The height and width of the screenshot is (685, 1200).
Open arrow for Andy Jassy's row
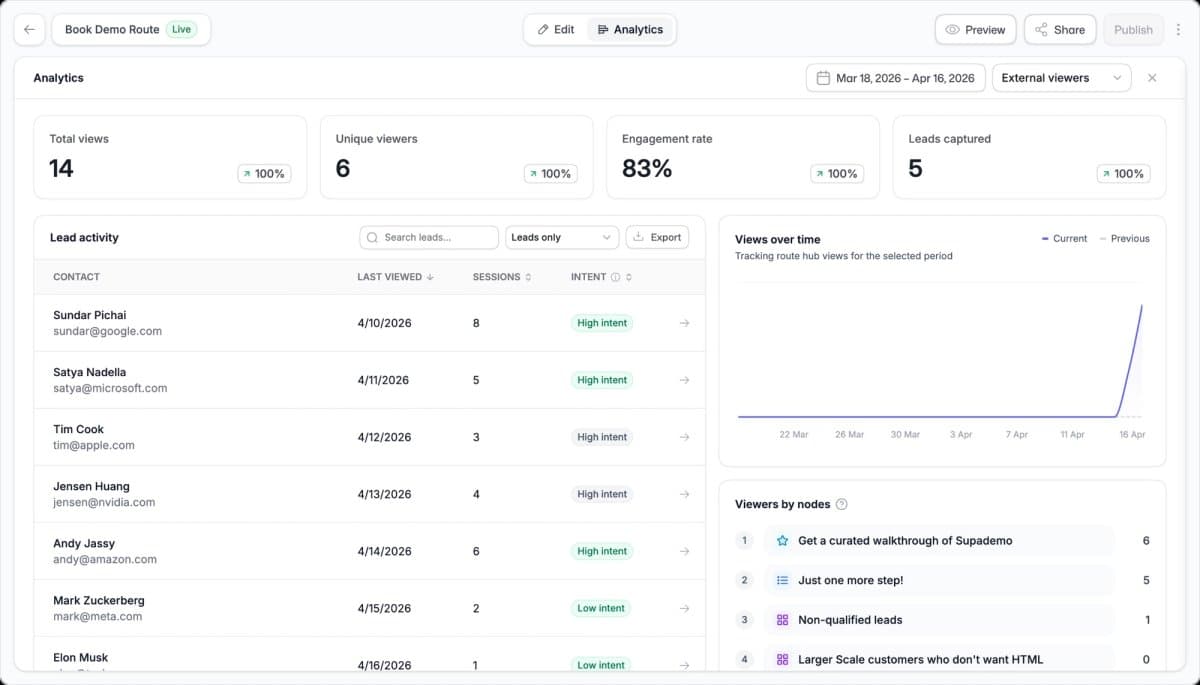tap(684, 551)
